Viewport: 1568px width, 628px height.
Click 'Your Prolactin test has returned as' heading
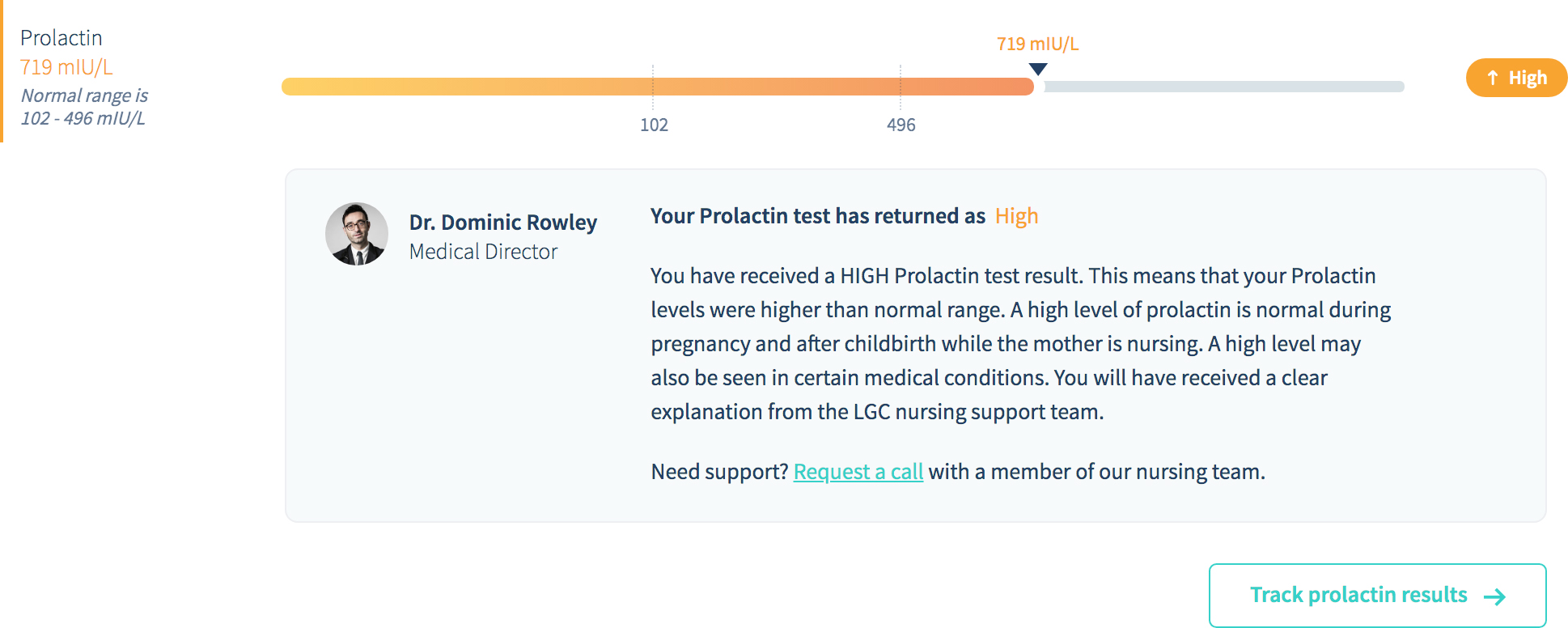pos(817,216)
